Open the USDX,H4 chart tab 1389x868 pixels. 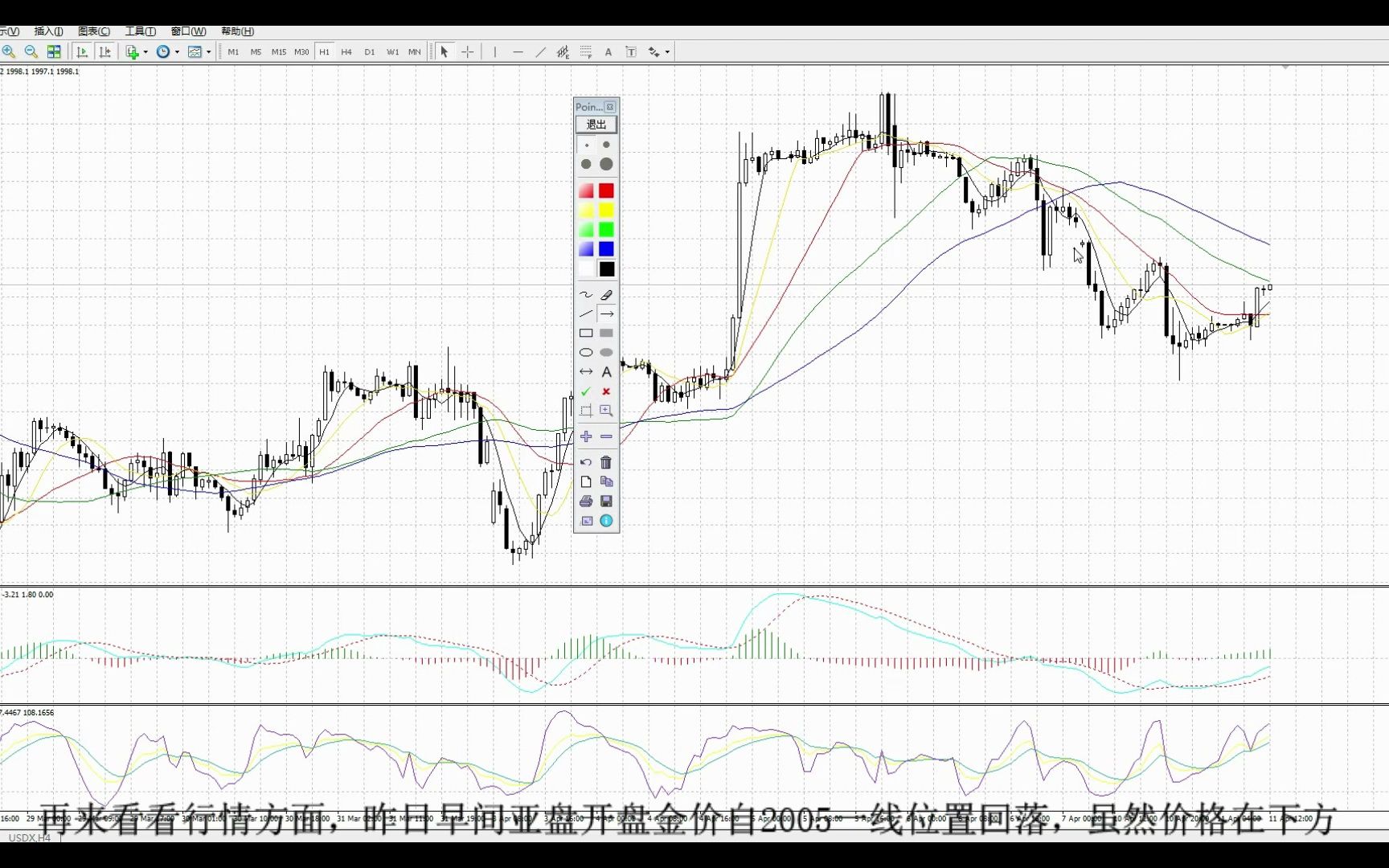29,837
